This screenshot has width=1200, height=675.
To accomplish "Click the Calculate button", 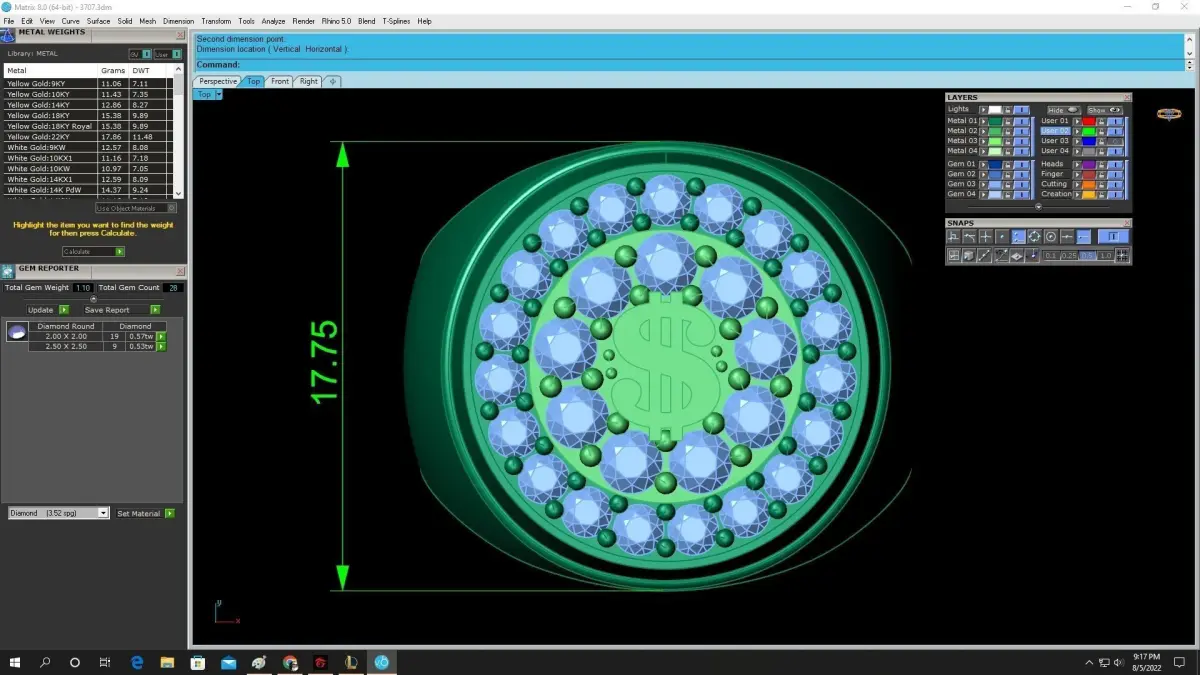I will click(x=93, y=252).
